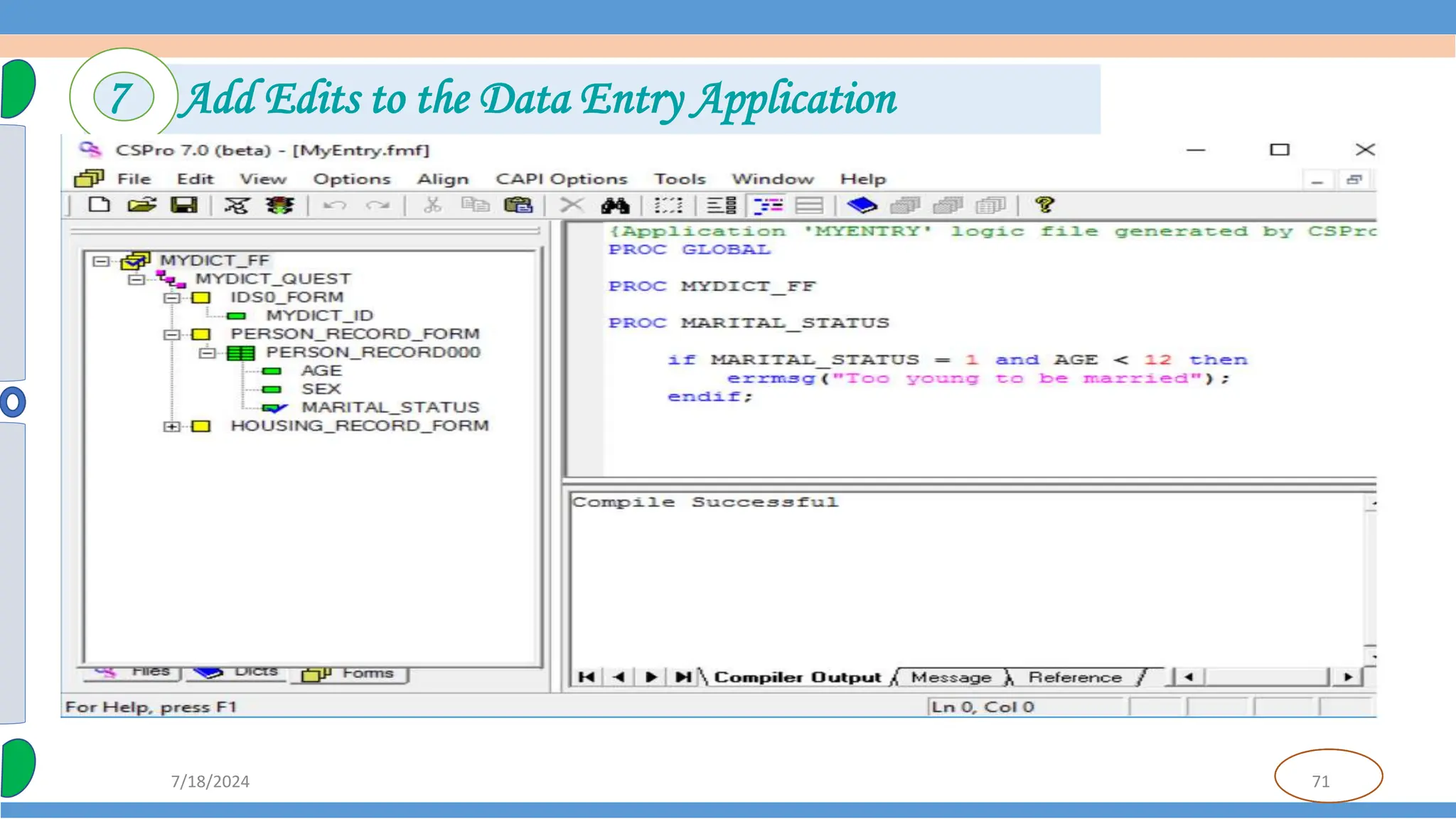
Task: Click the traffic light Run icon
Action: (x=279, y=205)
